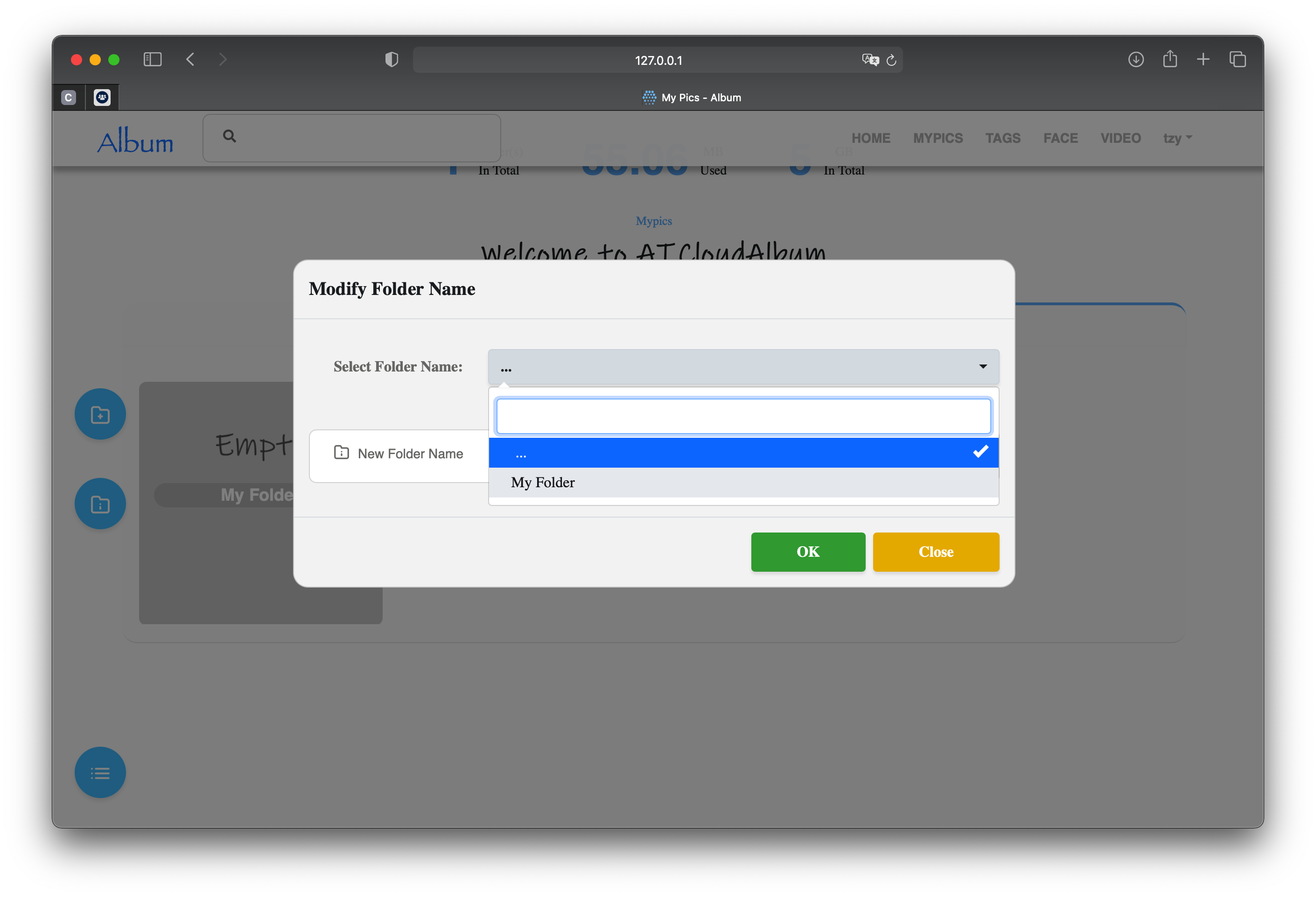Click the Album logo
1316x897 pixels.
[x=135, y=140]
